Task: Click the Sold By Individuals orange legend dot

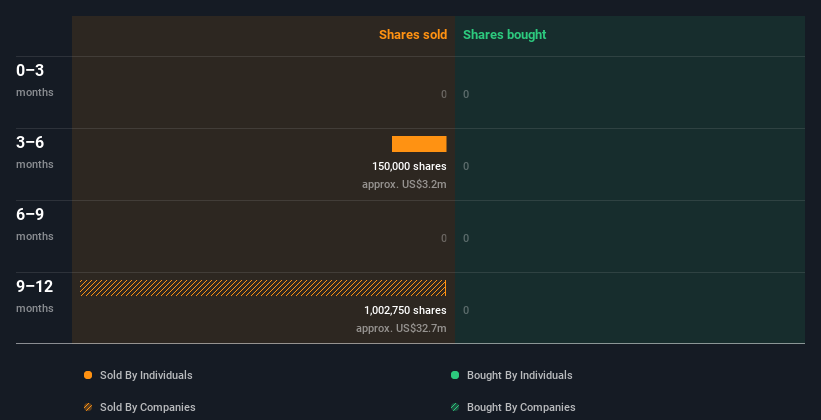Action: click(x=88, y=375)
